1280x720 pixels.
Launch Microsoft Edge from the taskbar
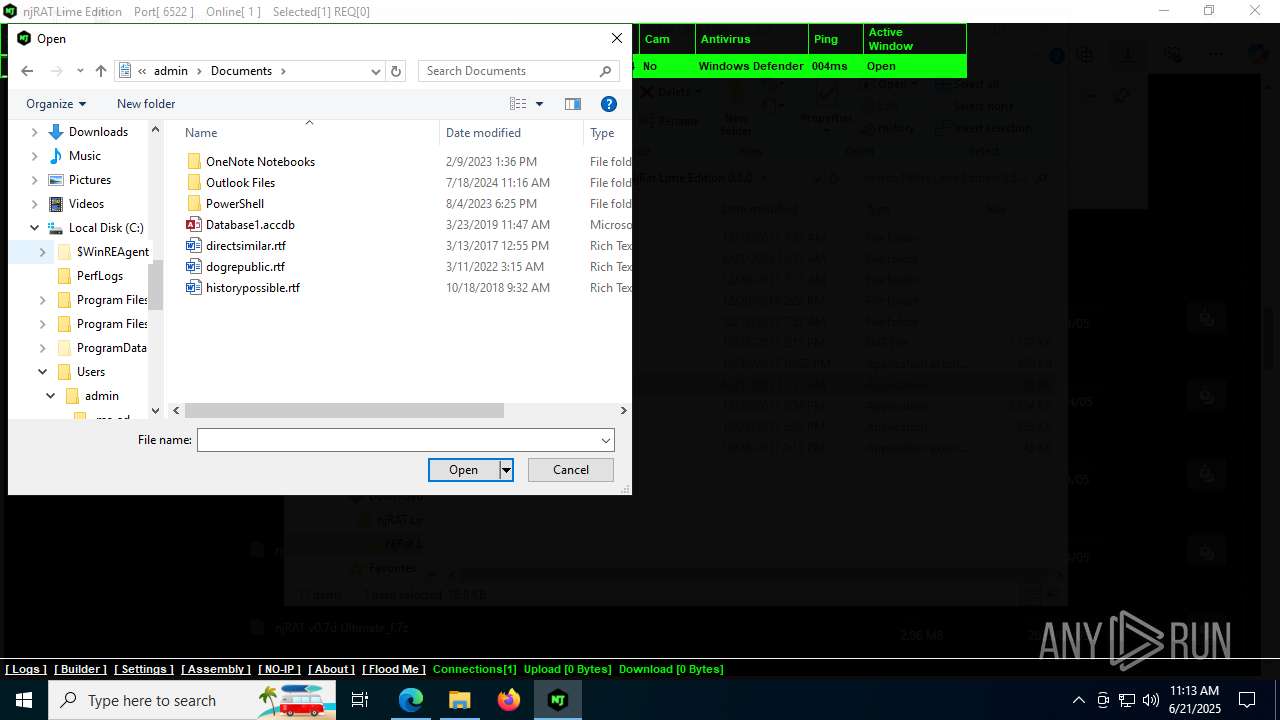click(411, 700)
